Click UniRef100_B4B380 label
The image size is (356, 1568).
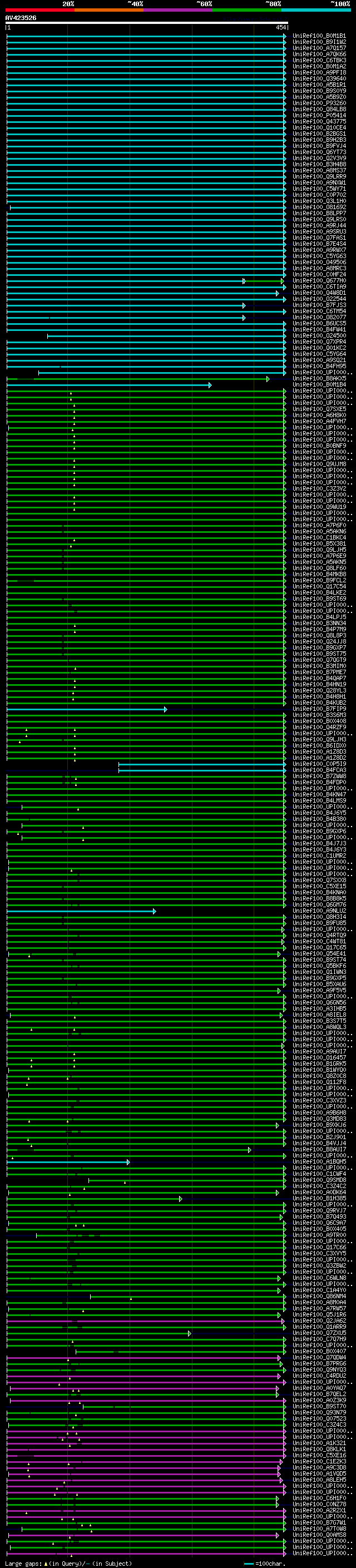point(319,819)
